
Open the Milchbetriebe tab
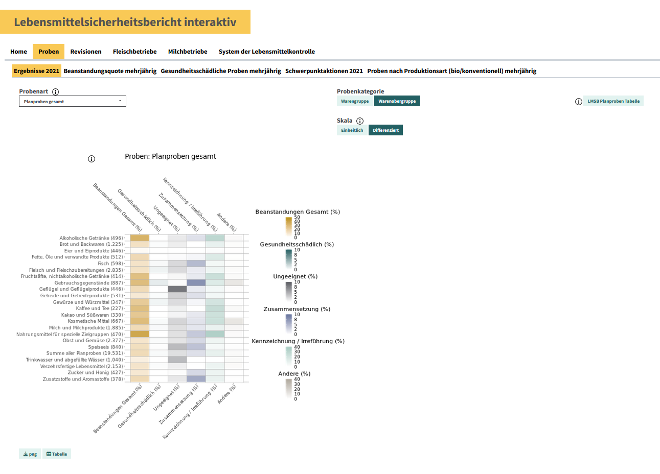[x=188, y=51]
